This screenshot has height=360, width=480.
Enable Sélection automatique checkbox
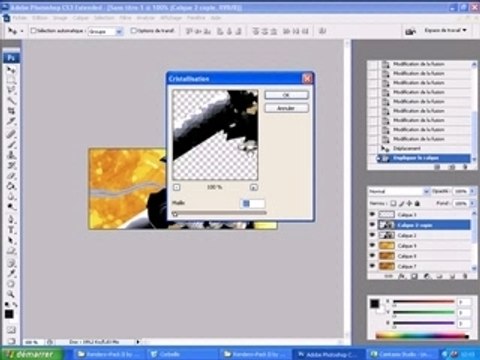click(x=33, y=30)
